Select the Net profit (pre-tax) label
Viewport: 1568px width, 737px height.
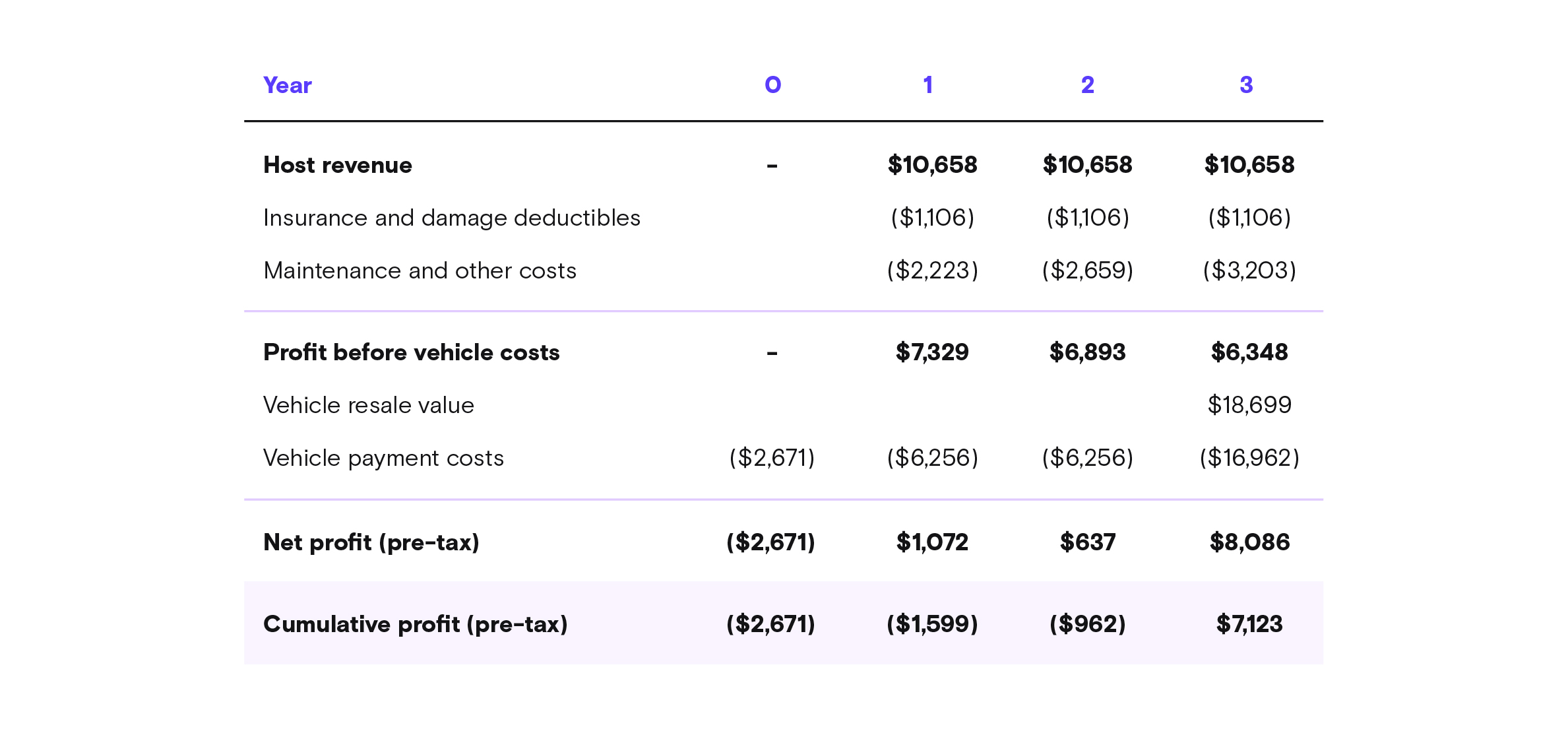tap(371, 542)
